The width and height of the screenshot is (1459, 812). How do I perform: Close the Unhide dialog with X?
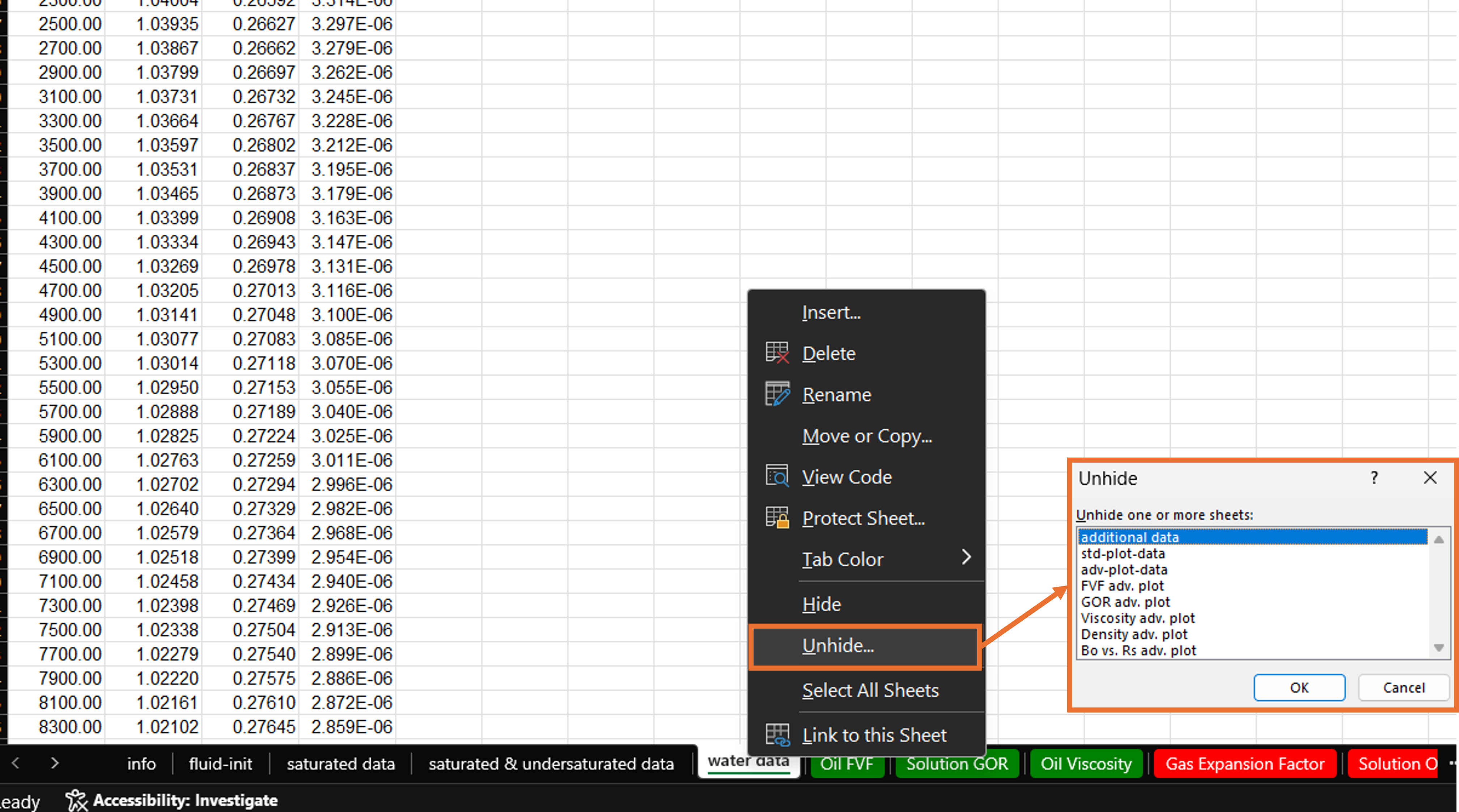tap(1430, 478)
